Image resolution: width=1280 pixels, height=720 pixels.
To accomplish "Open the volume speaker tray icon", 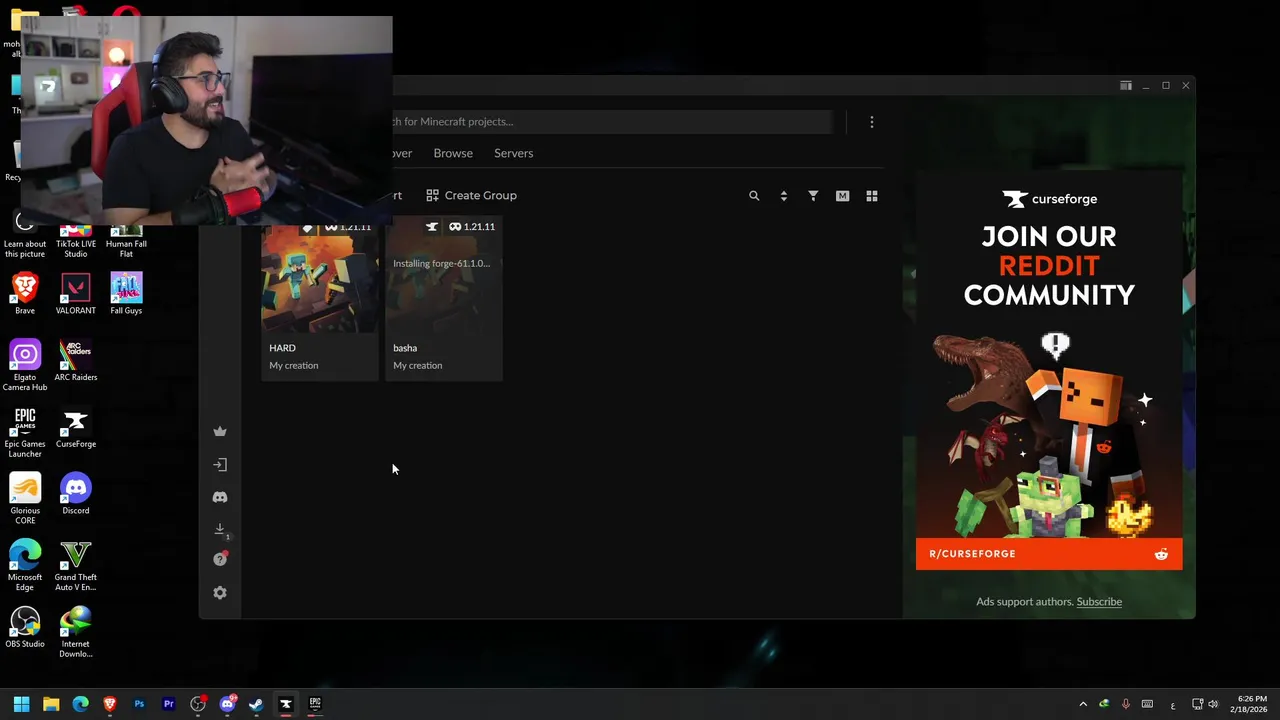I will point(1213,704).
